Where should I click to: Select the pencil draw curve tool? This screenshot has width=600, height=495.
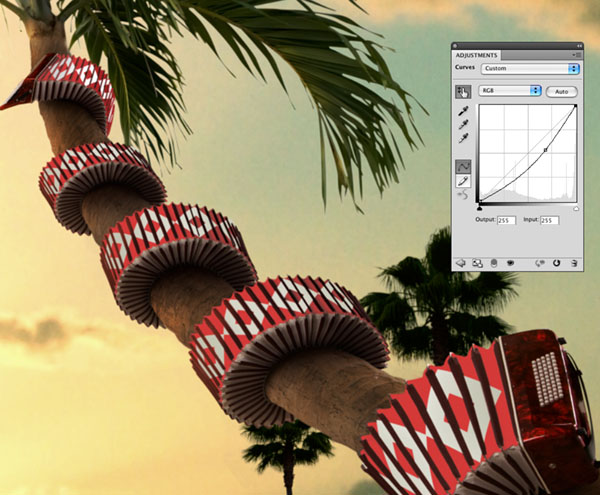(x=463, y=181)
